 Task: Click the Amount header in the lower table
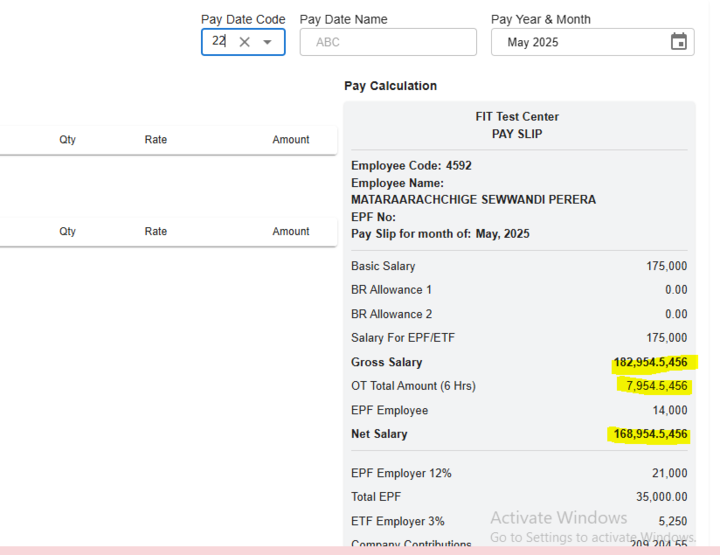291,231
